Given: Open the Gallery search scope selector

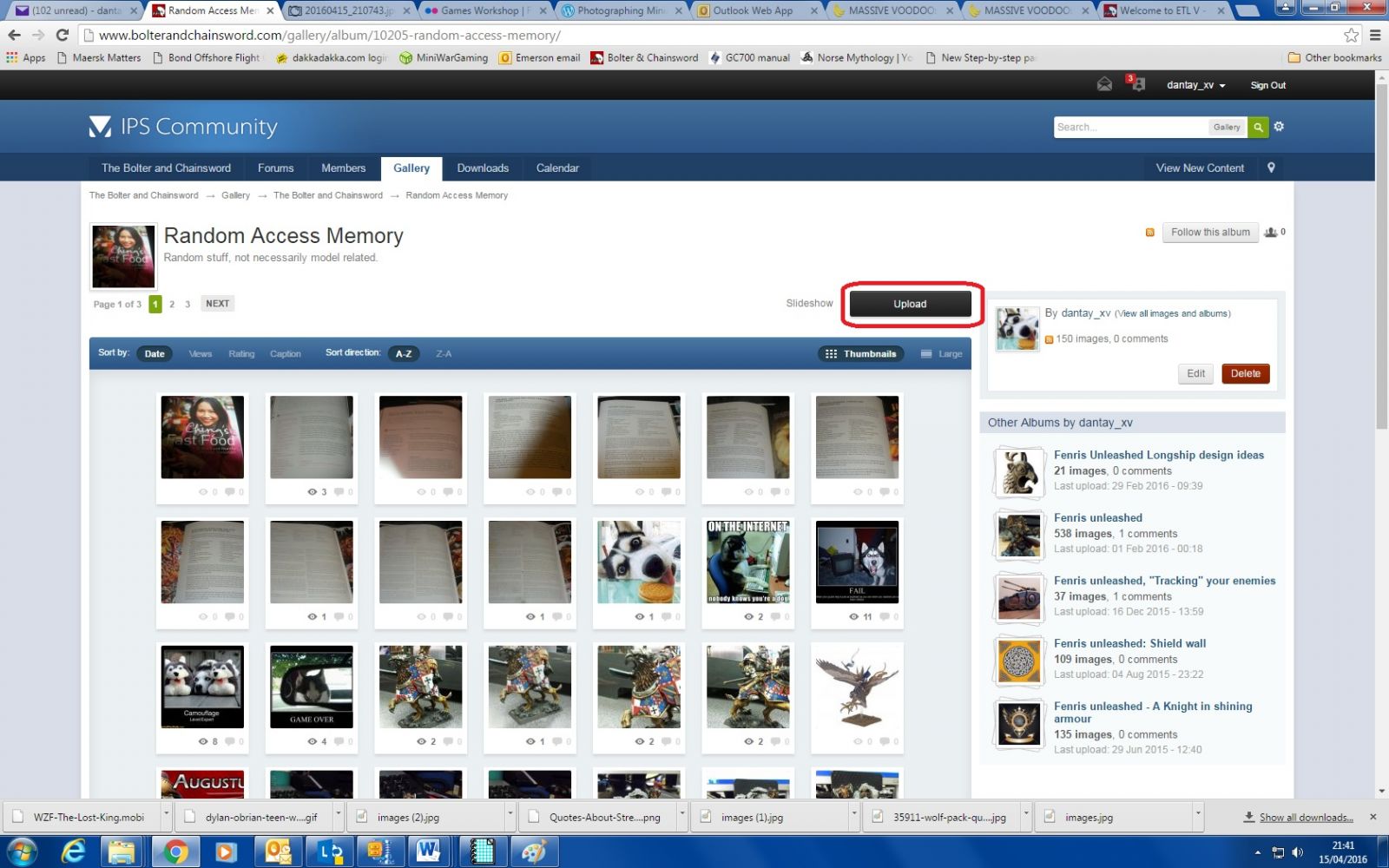Looking at the screenshot, I should [1226, 127].
